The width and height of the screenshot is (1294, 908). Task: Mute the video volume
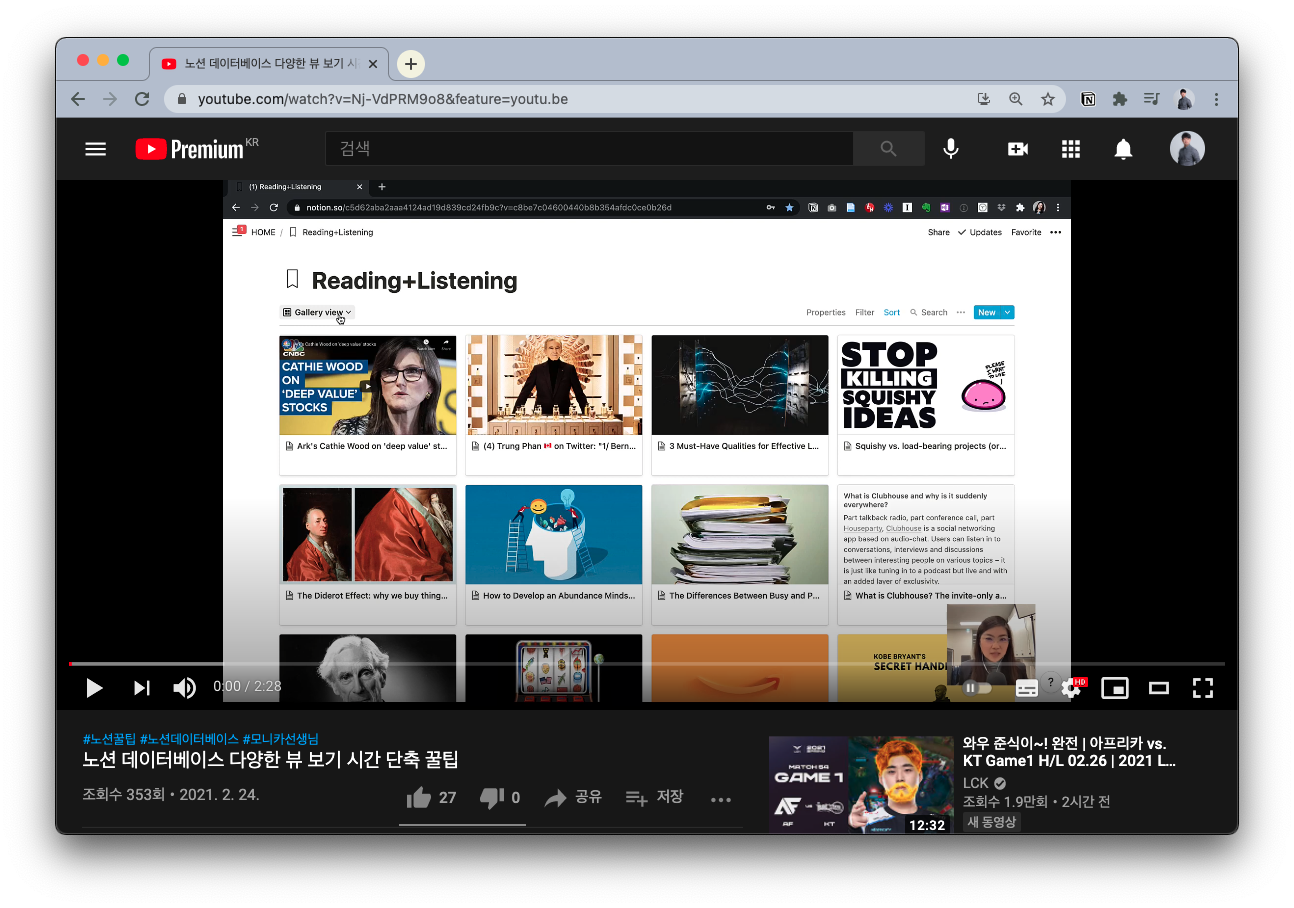point(184,688)
